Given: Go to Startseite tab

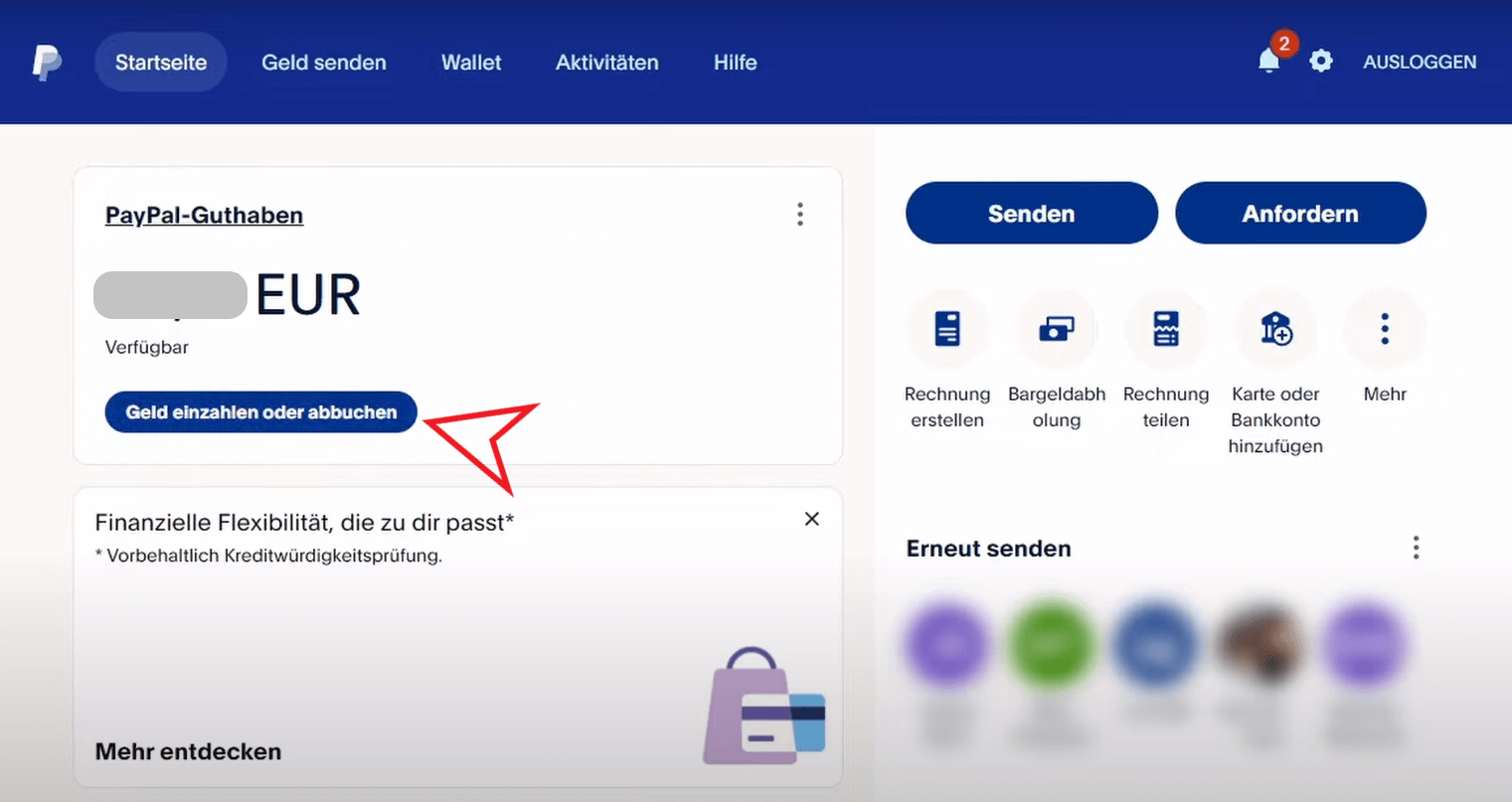Looking at the screenshot, I should (161, 63).
